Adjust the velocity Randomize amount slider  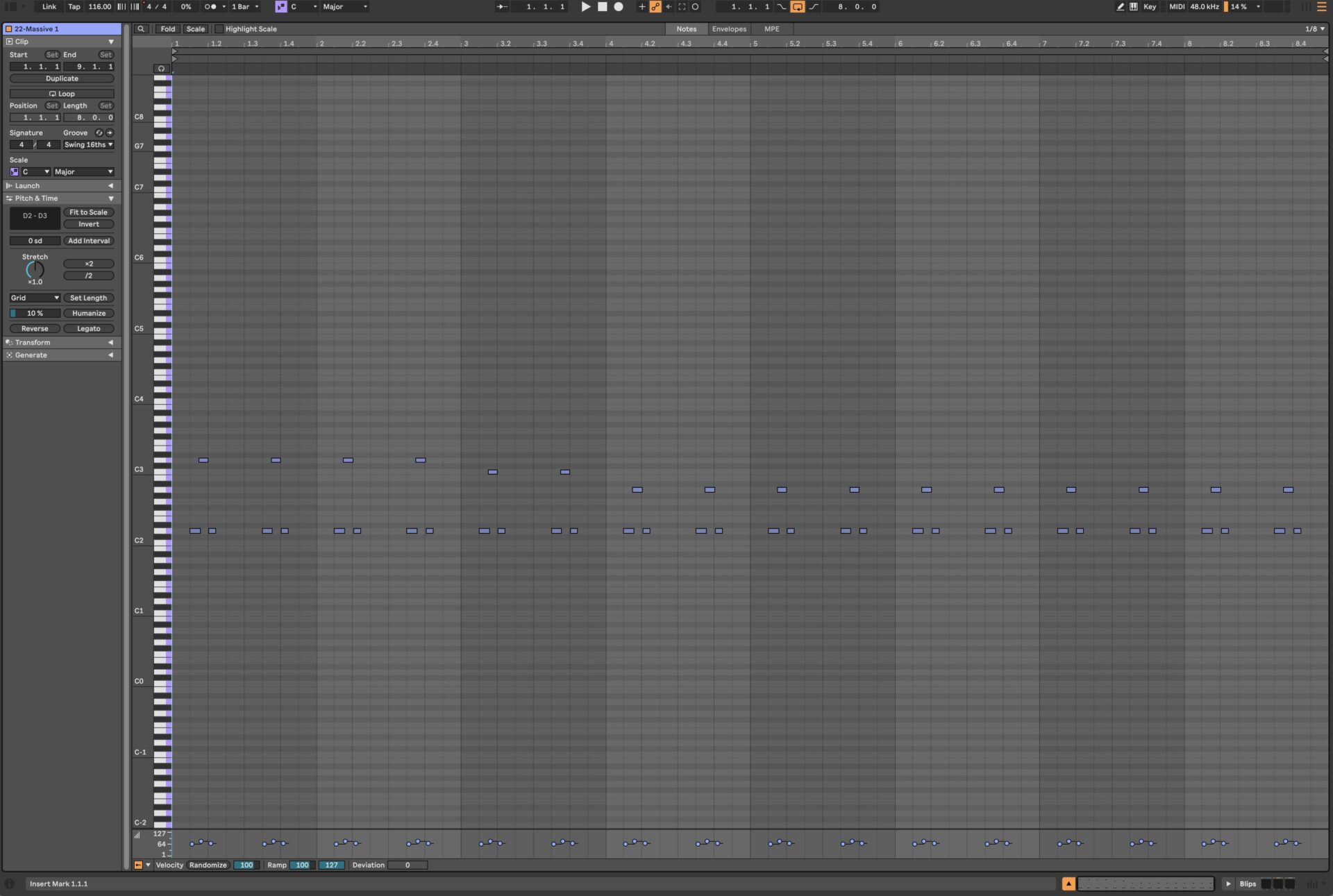click(246, 865)
